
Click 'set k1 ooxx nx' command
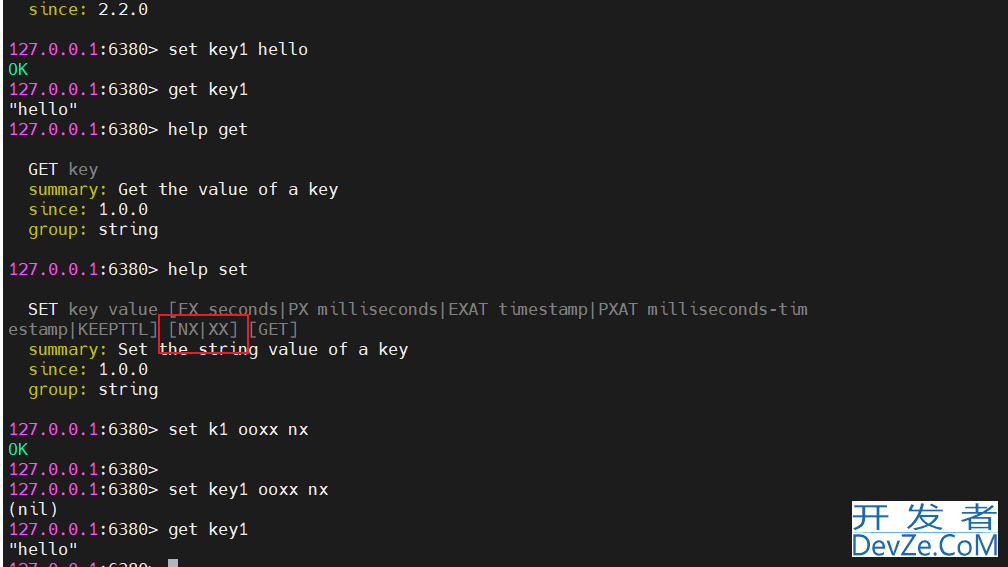(238, 429)
